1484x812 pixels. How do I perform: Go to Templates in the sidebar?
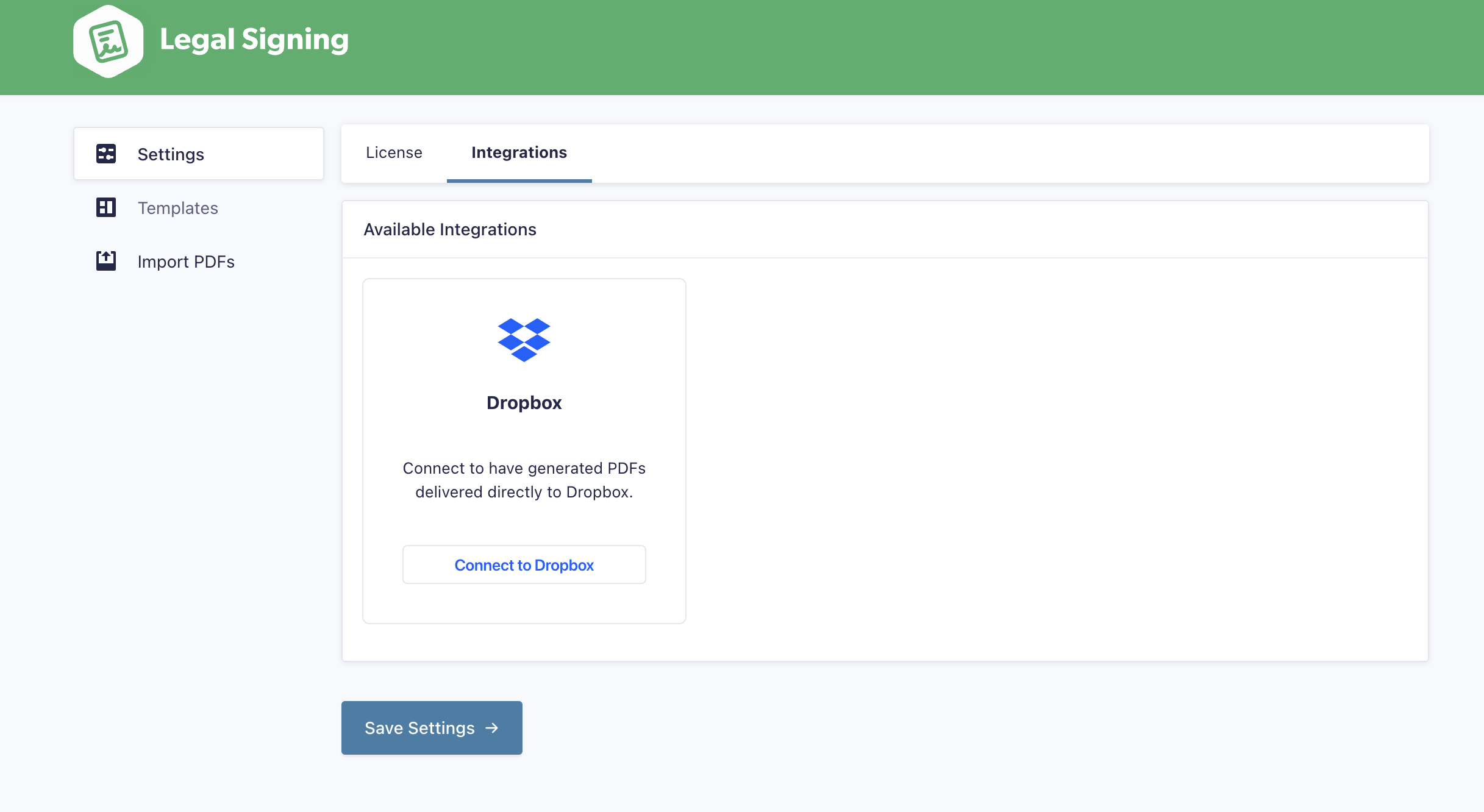tap(199, 208)
